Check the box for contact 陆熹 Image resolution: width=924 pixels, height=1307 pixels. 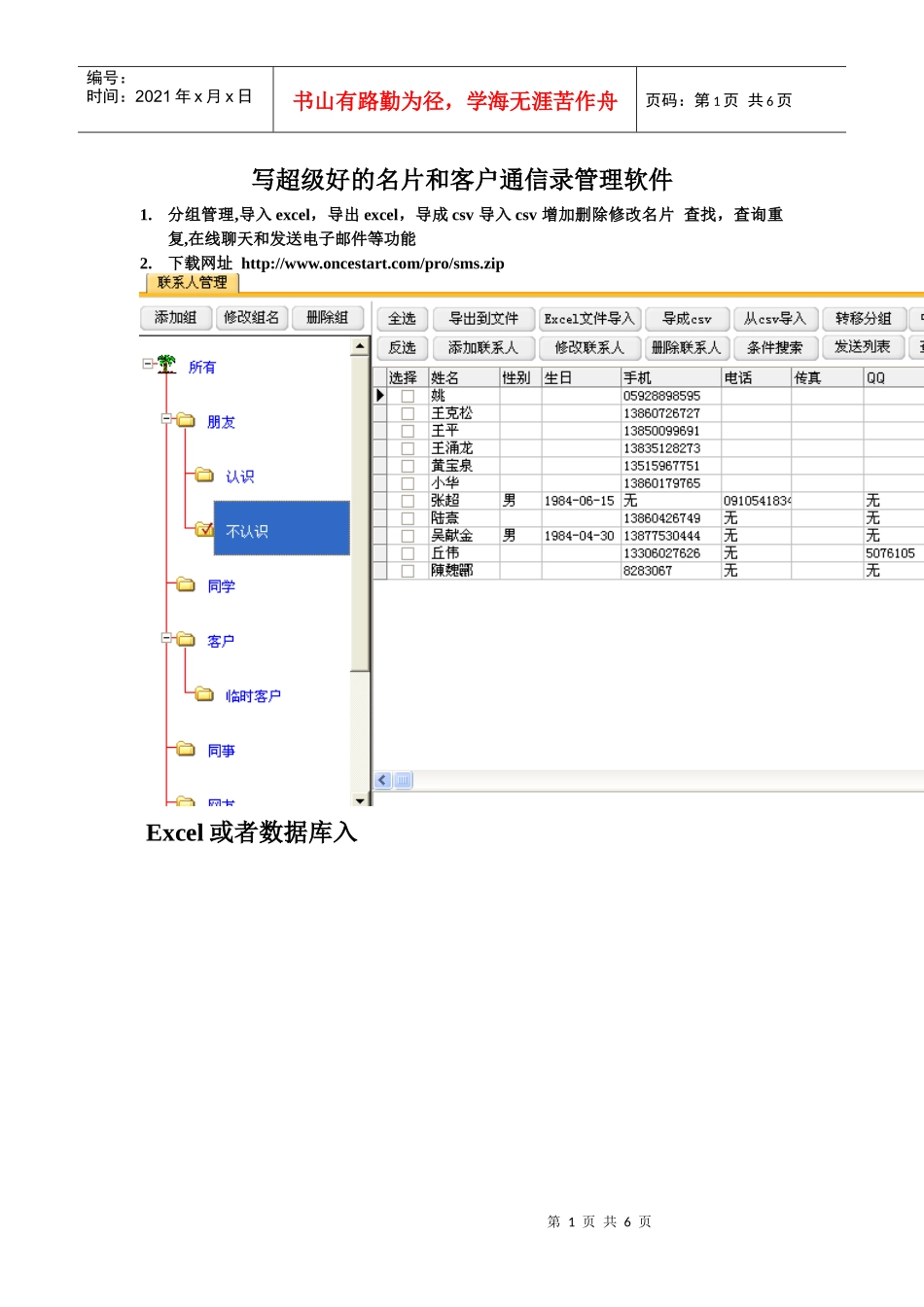coord(408,518)
